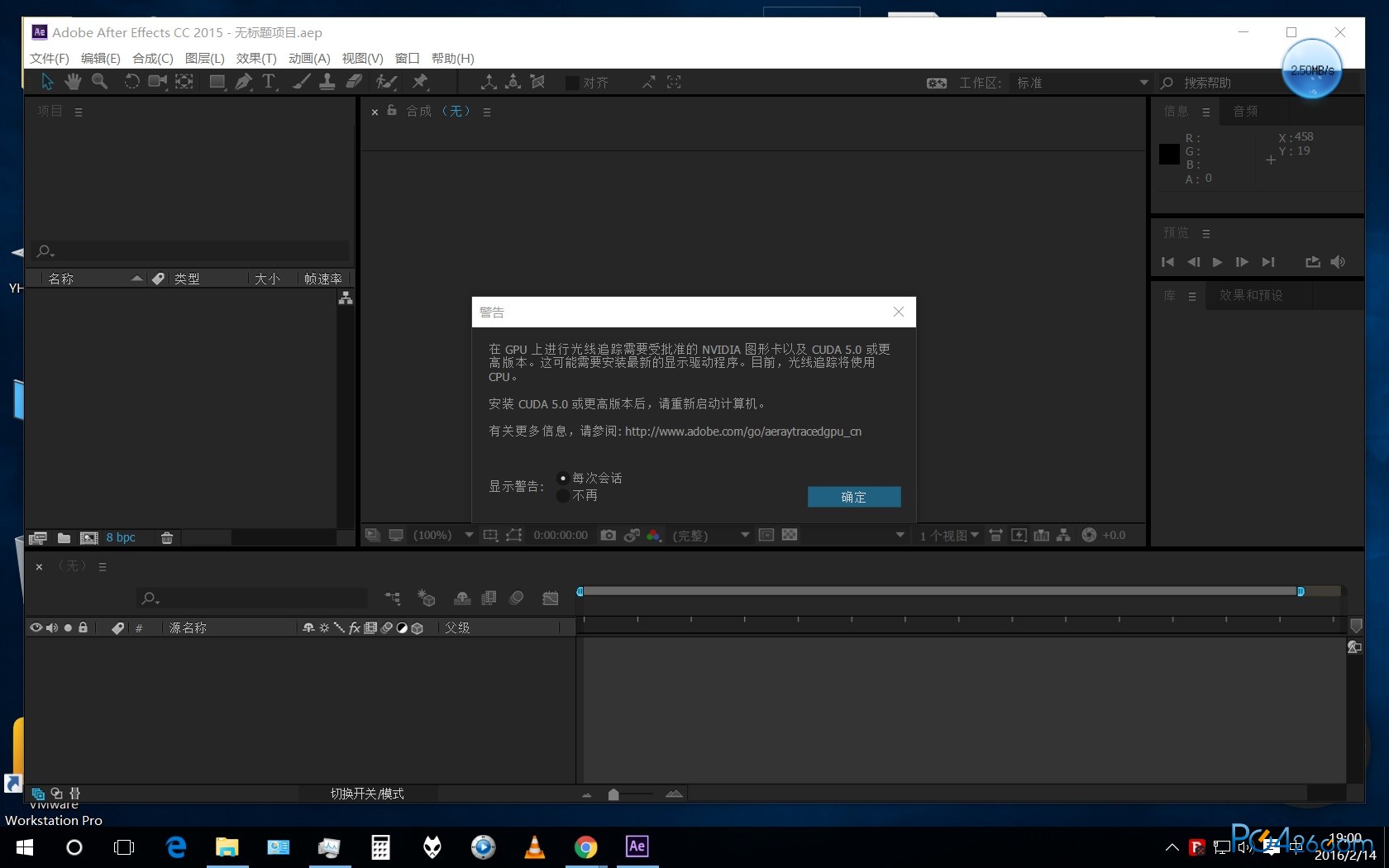Click the project panel search field
The height and width of the screenshot is (868, 1389).
coord(190,250)
